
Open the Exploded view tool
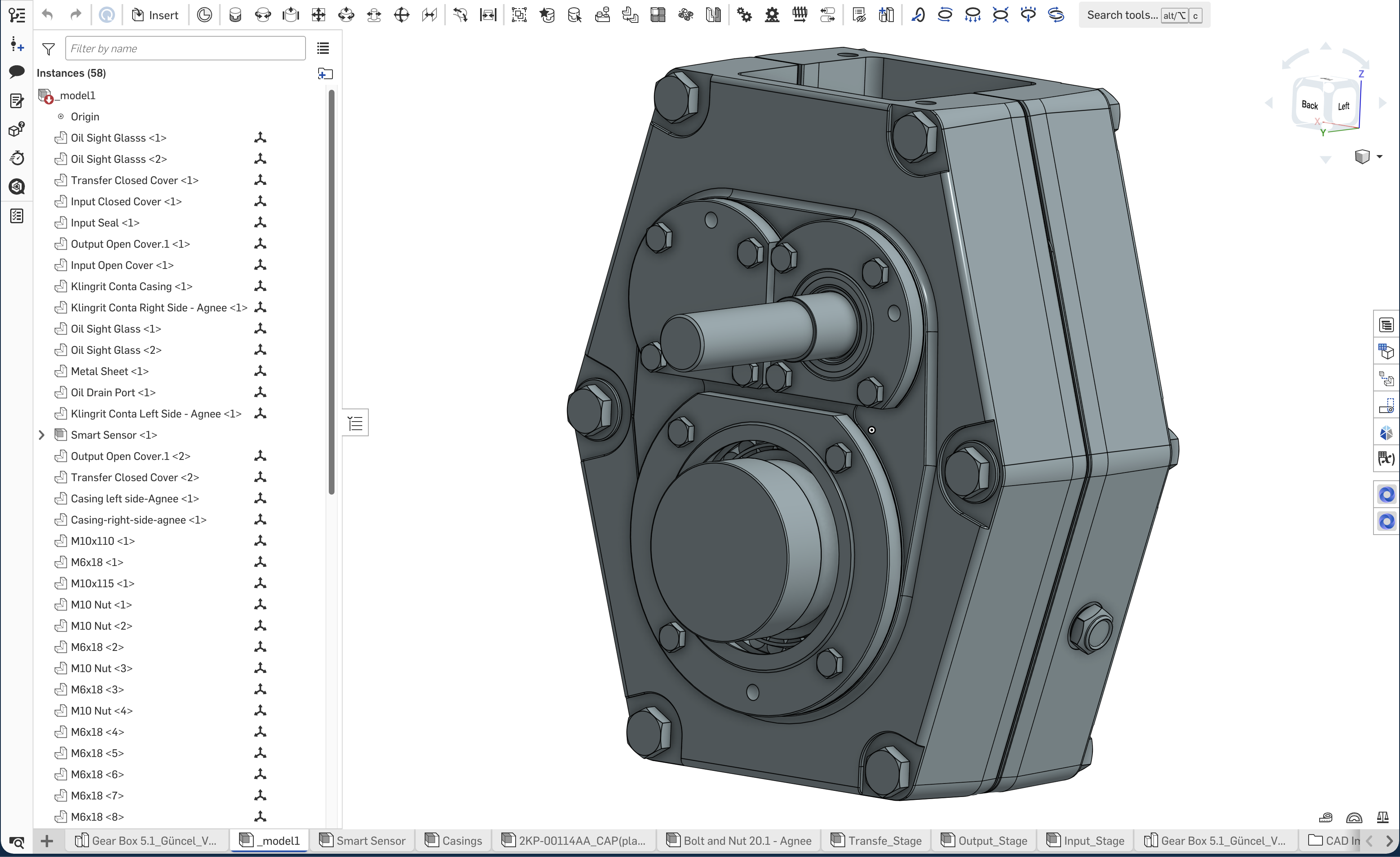click(887, 15)
